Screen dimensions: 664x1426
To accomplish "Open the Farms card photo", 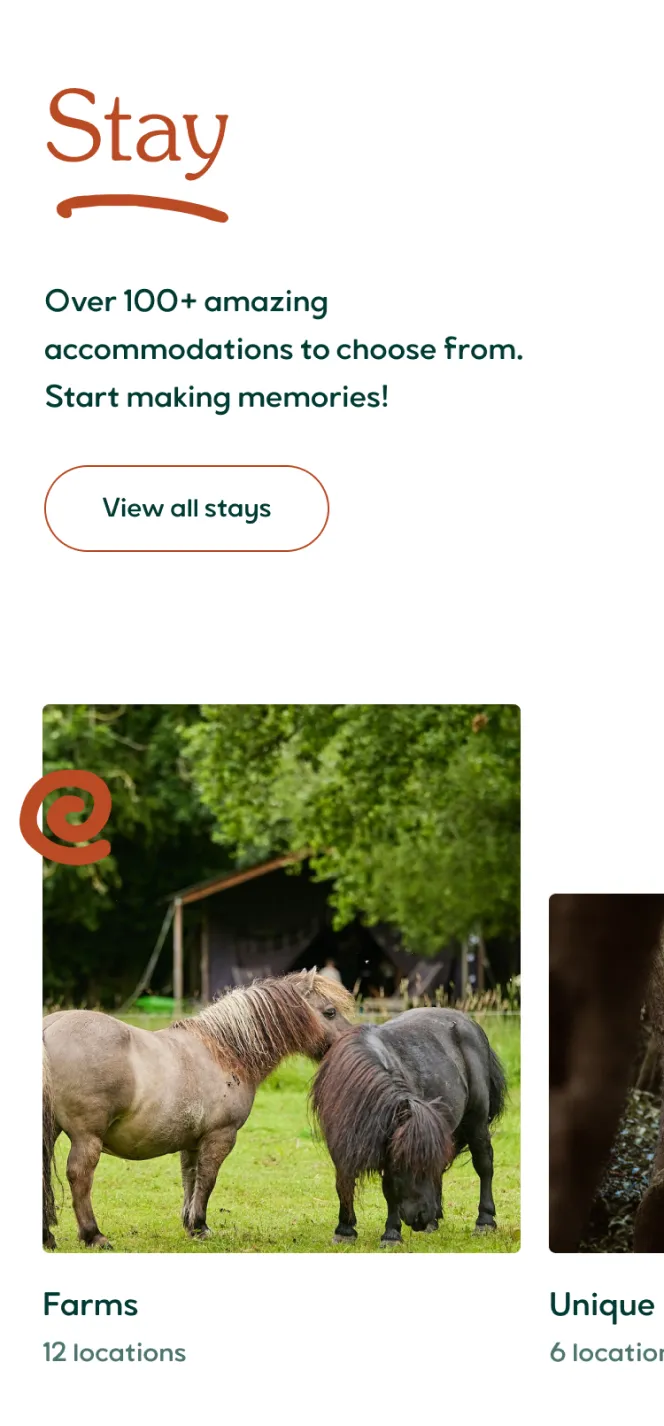I will point(281,978).
